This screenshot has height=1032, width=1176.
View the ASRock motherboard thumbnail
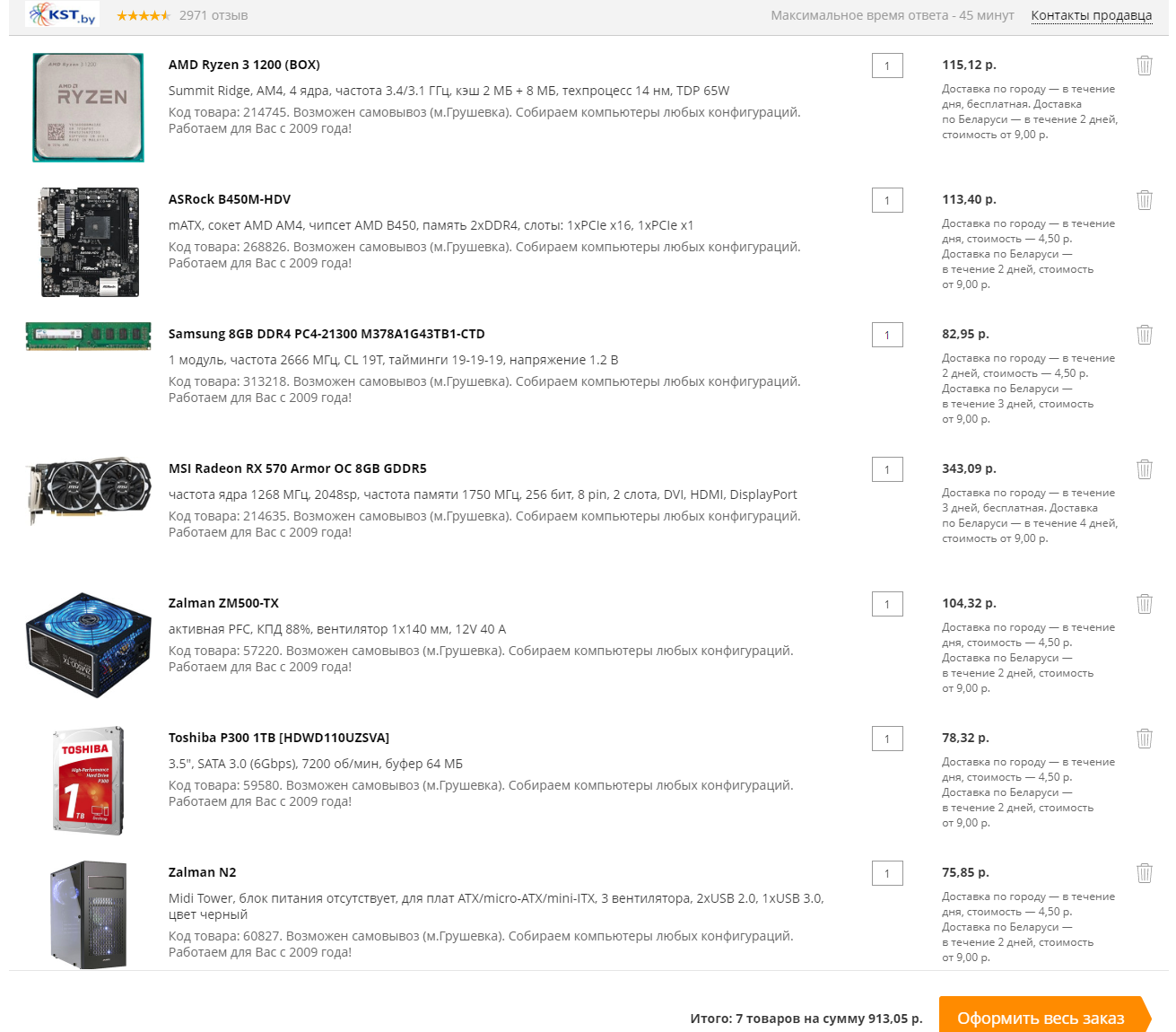pyautogui.click(x=89, y=242)
